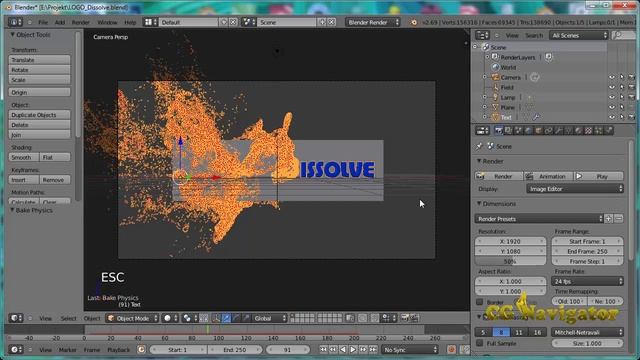Open the Object Constraints properties tab
This screenshot has height=360, width=640.
pos(548,131)
